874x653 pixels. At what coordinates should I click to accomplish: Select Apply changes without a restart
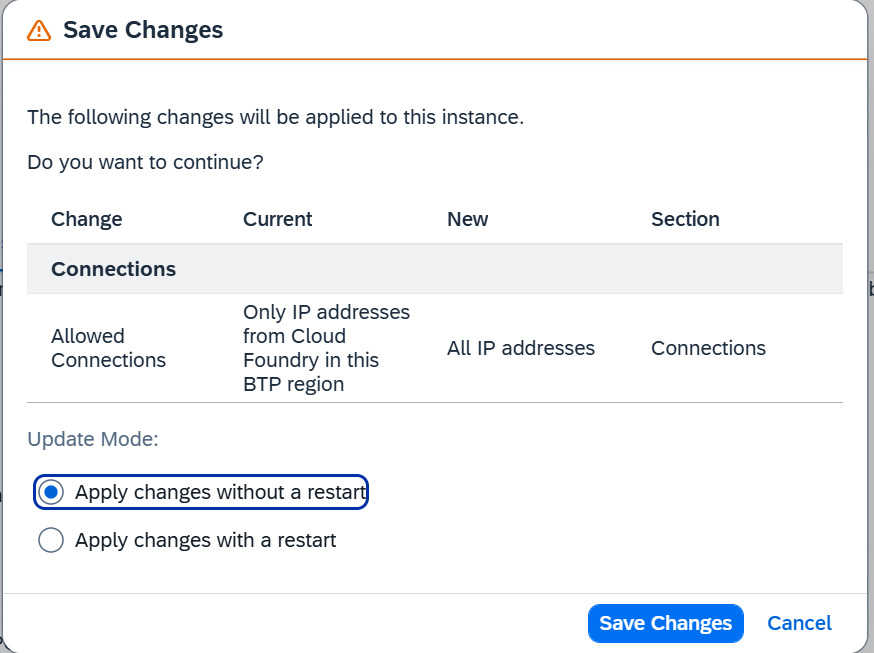[201, 492]
